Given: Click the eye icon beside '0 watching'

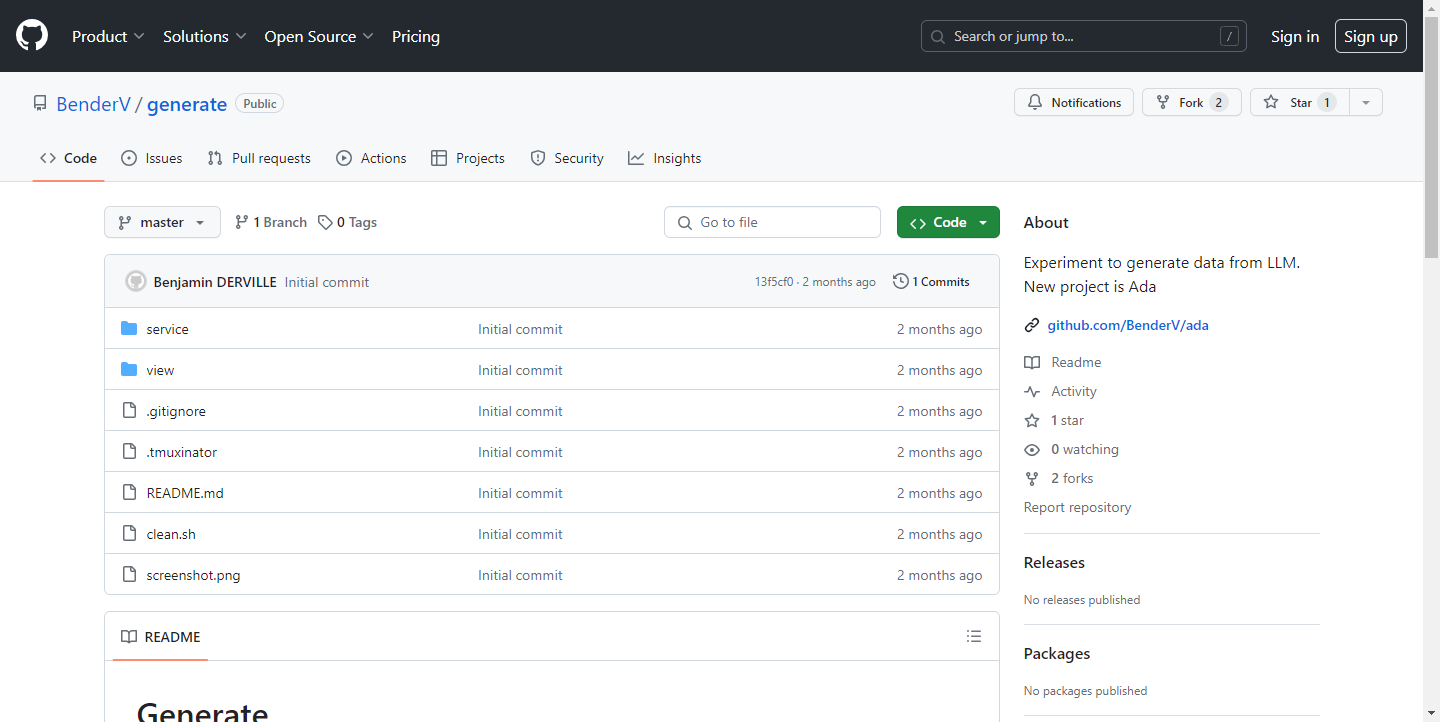Looking at the screenshot, I should pos(1032,450).
